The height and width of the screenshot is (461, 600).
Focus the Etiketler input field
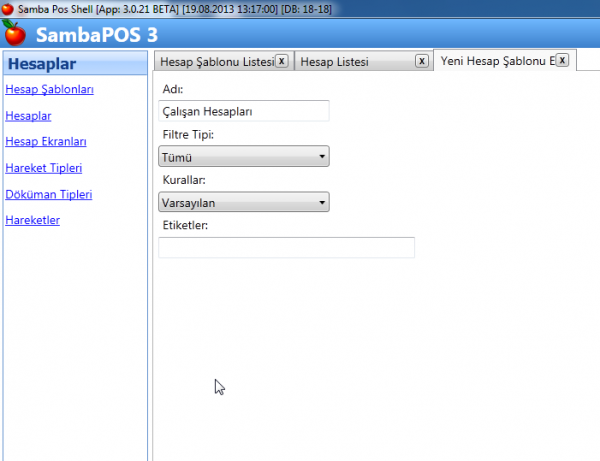(286, 248)
